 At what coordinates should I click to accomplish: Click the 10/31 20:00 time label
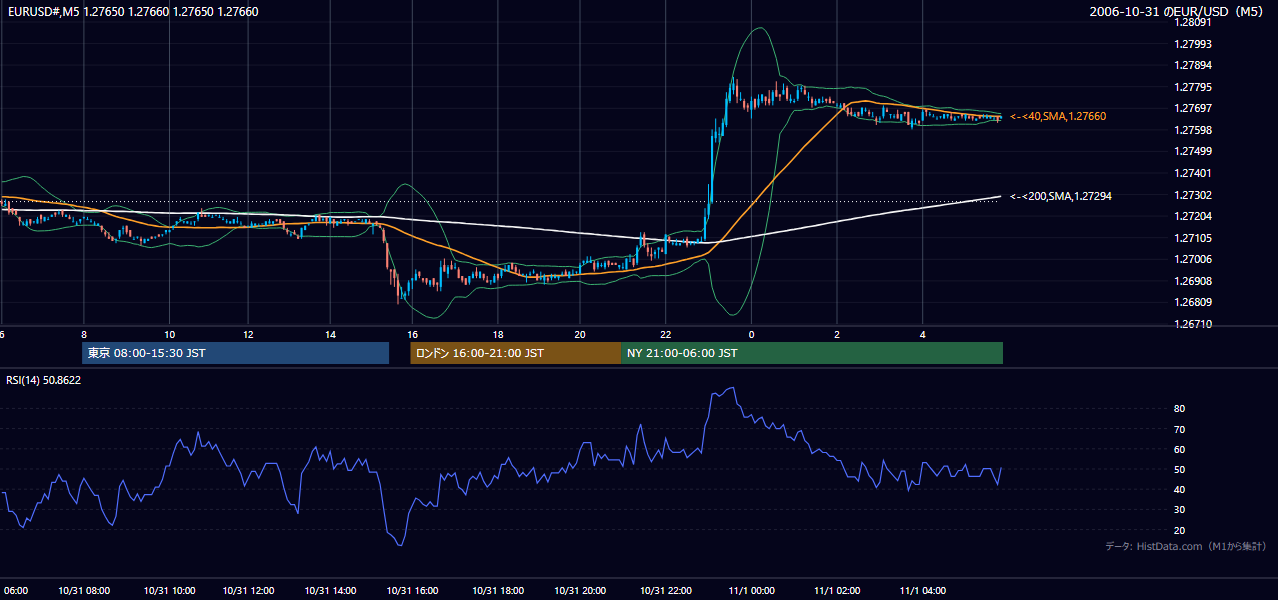pyautogui.click(x=581, y=590)
